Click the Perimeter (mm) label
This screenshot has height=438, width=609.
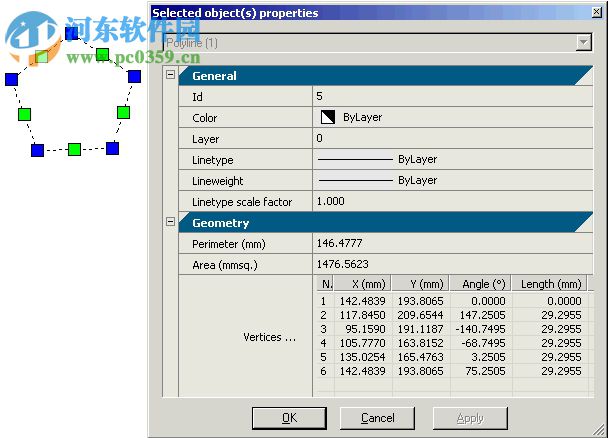[x=229, y=244]
